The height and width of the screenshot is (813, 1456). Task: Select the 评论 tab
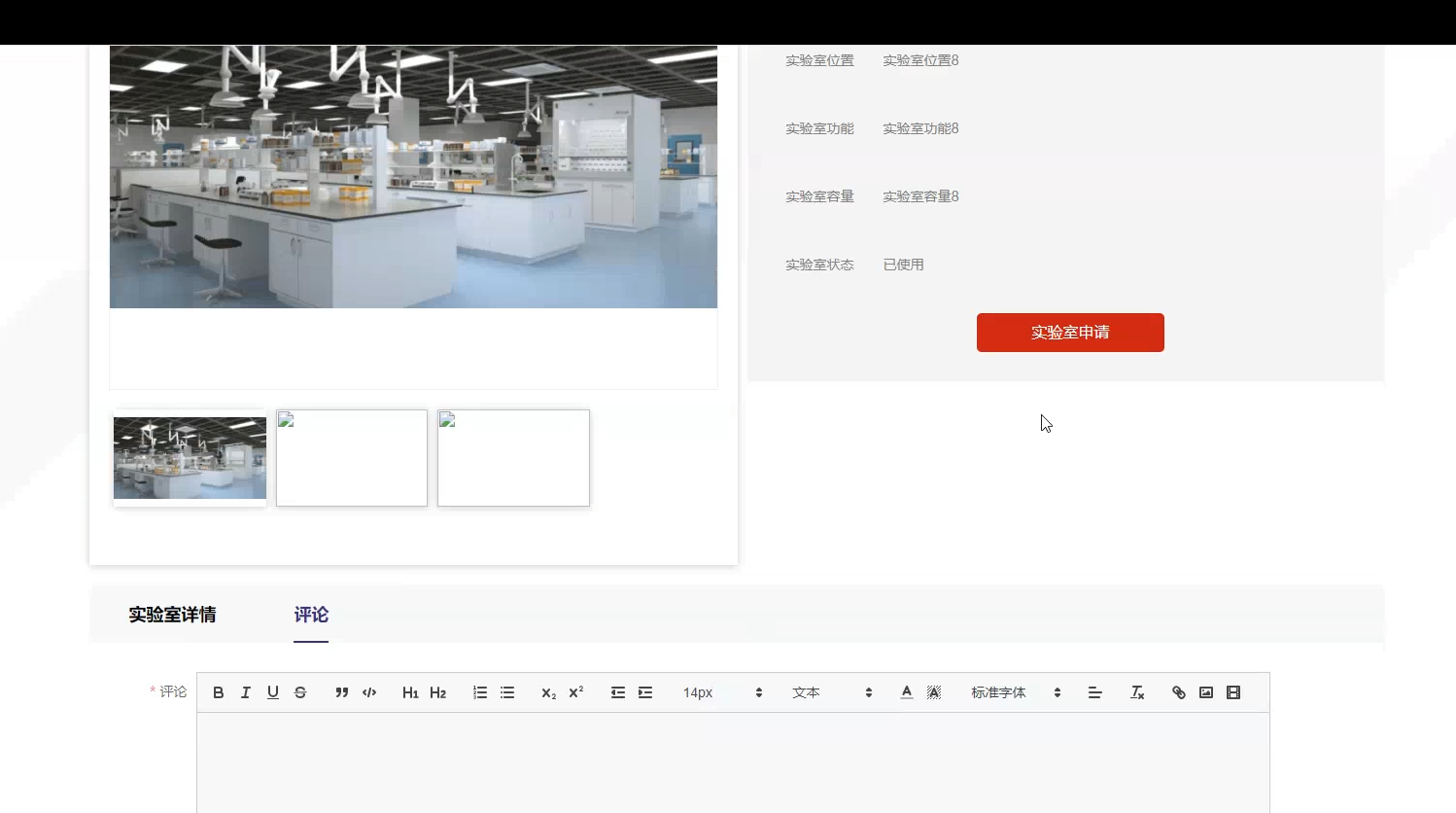coord(311,615)
